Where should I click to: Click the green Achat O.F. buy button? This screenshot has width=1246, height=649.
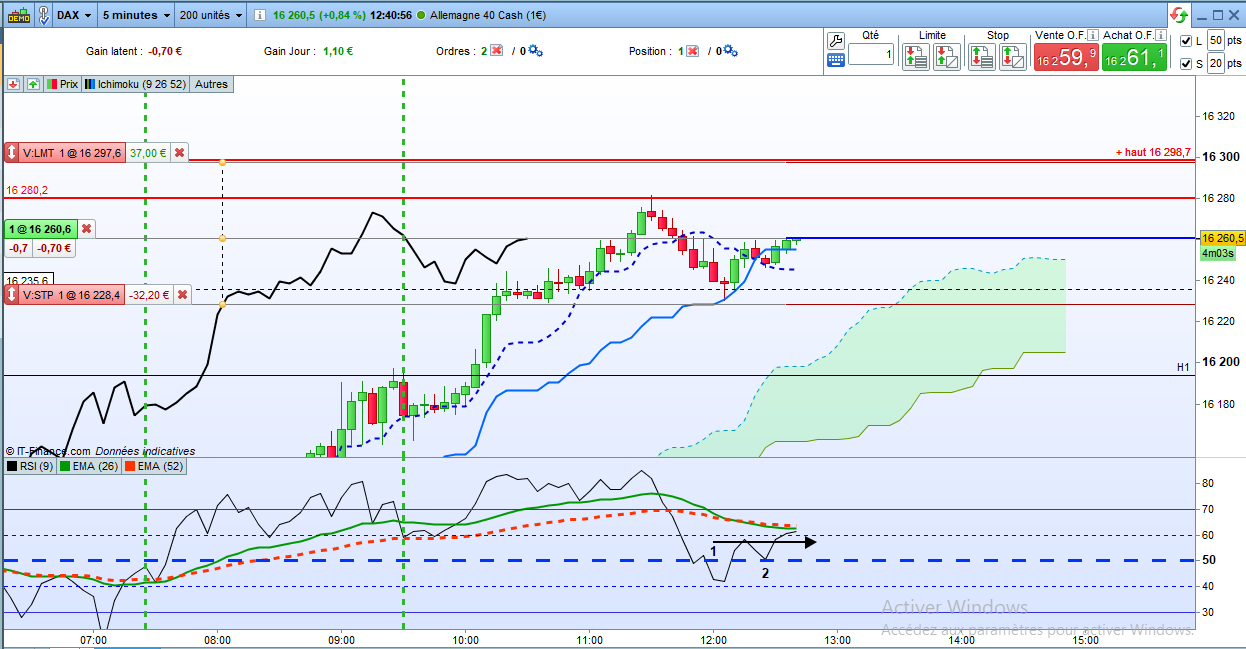(1134, 57)
